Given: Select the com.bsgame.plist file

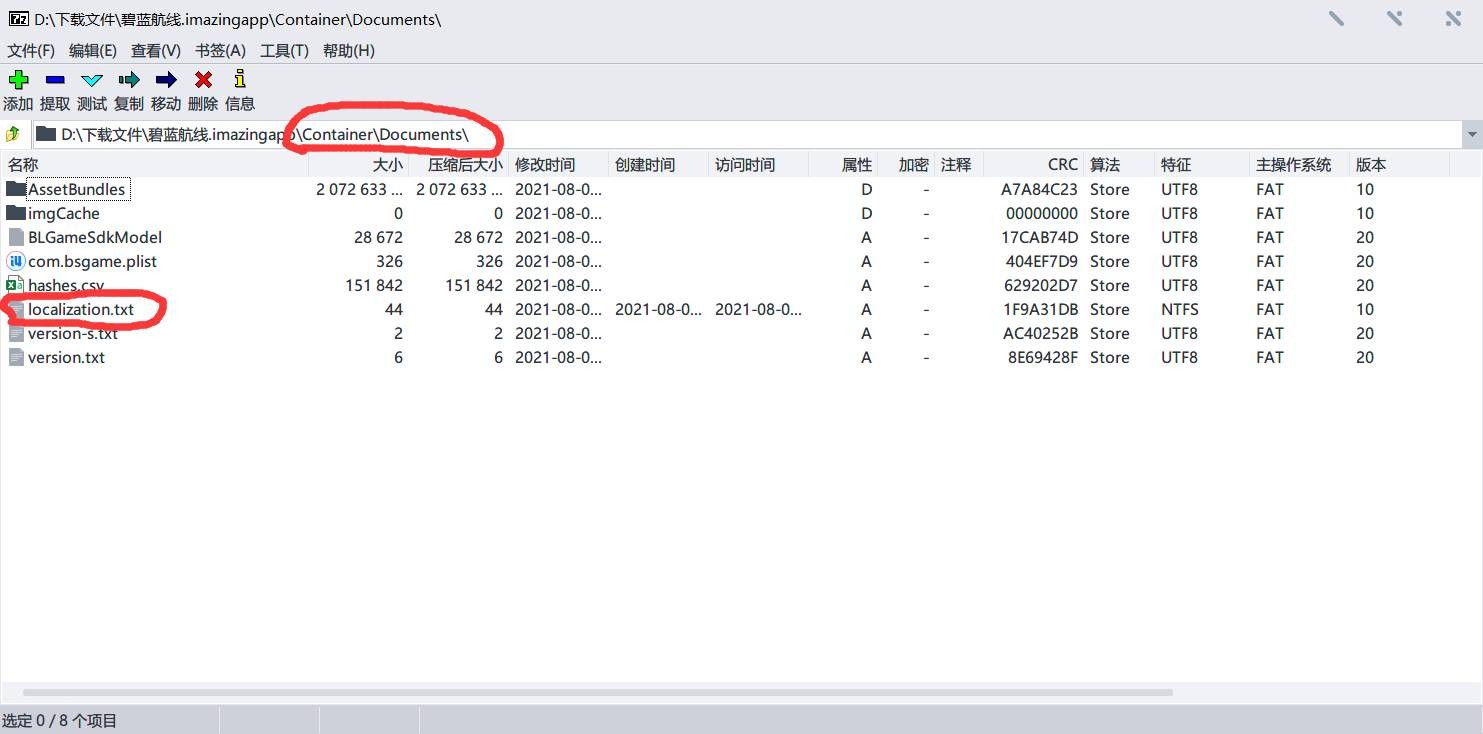Looking at the screenshot, I should (x=92, y=261).
